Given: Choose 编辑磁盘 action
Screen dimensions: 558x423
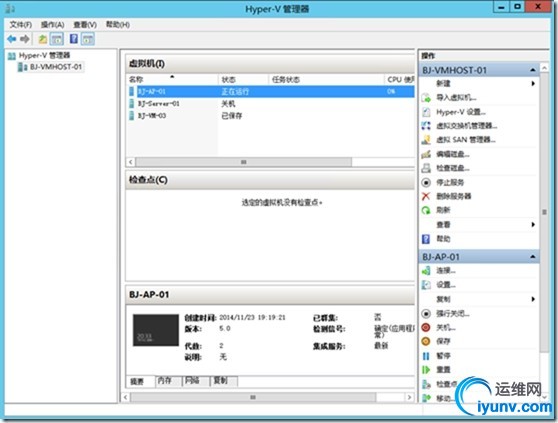Looking at the screenshot, I should (452, 154).
